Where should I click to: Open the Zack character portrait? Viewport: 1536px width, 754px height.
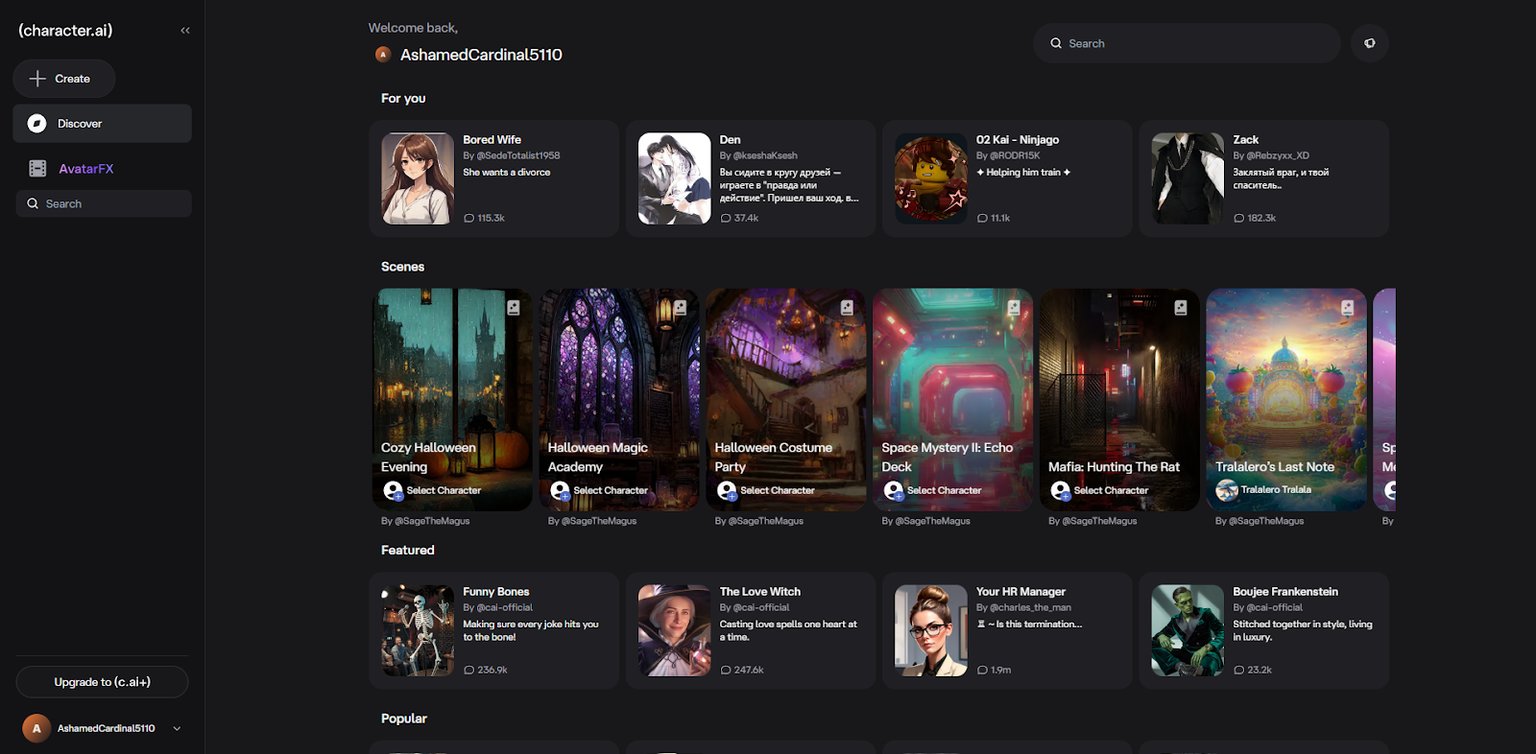1188,179
